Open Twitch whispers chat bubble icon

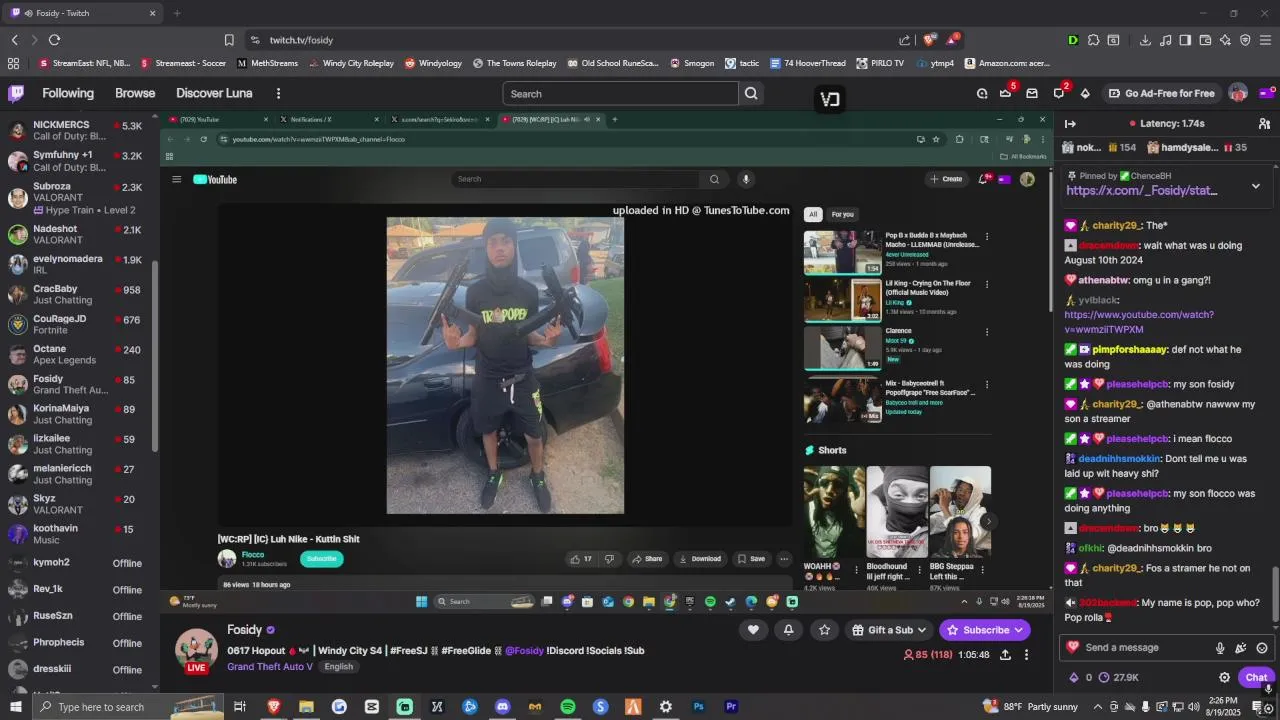click(1059, 93)
